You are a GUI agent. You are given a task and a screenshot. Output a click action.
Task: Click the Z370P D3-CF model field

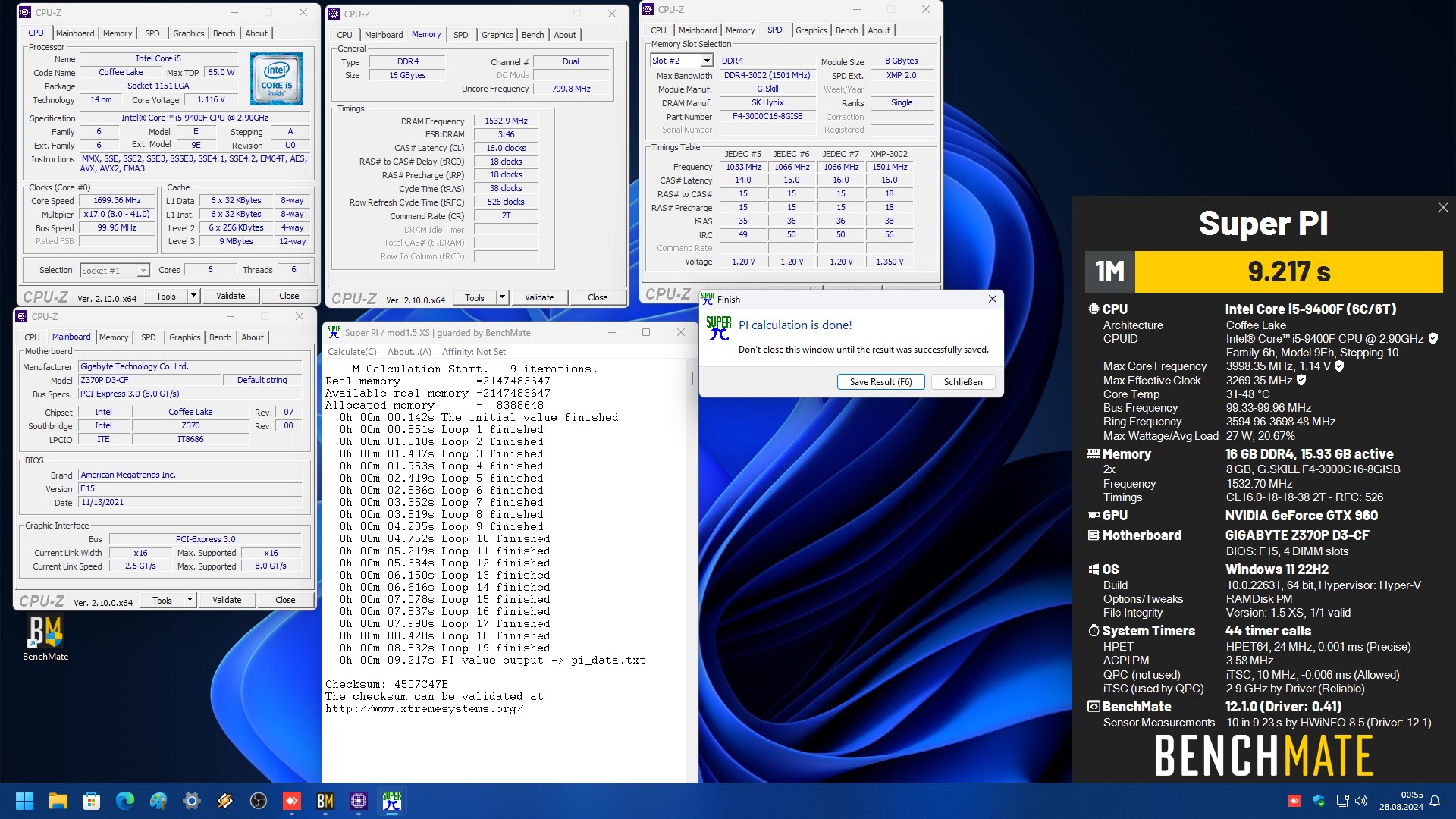[149, 380]
